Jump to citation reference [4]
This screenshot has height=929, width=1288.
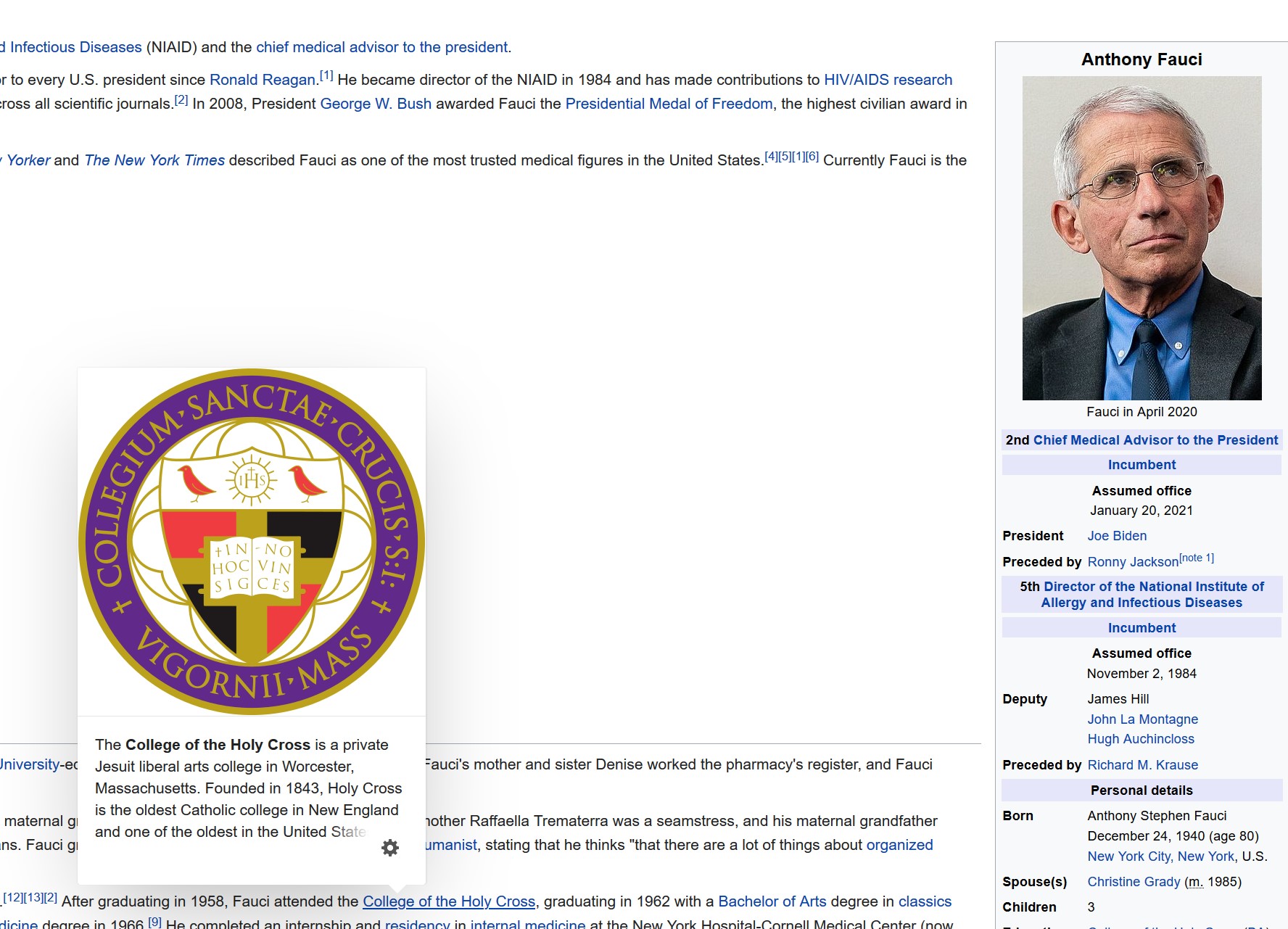[x=771, y=156]
